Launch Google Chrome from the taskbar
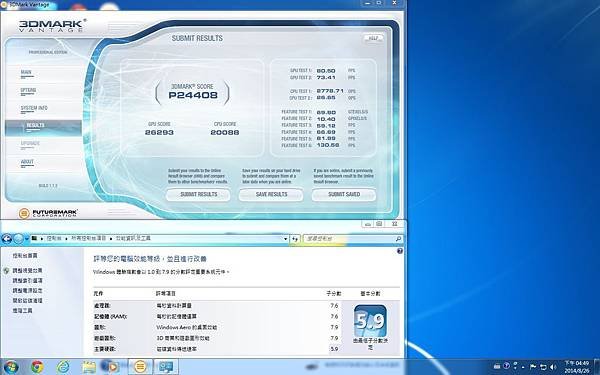The width and height of the screenshot is (600, 375). 37,367
